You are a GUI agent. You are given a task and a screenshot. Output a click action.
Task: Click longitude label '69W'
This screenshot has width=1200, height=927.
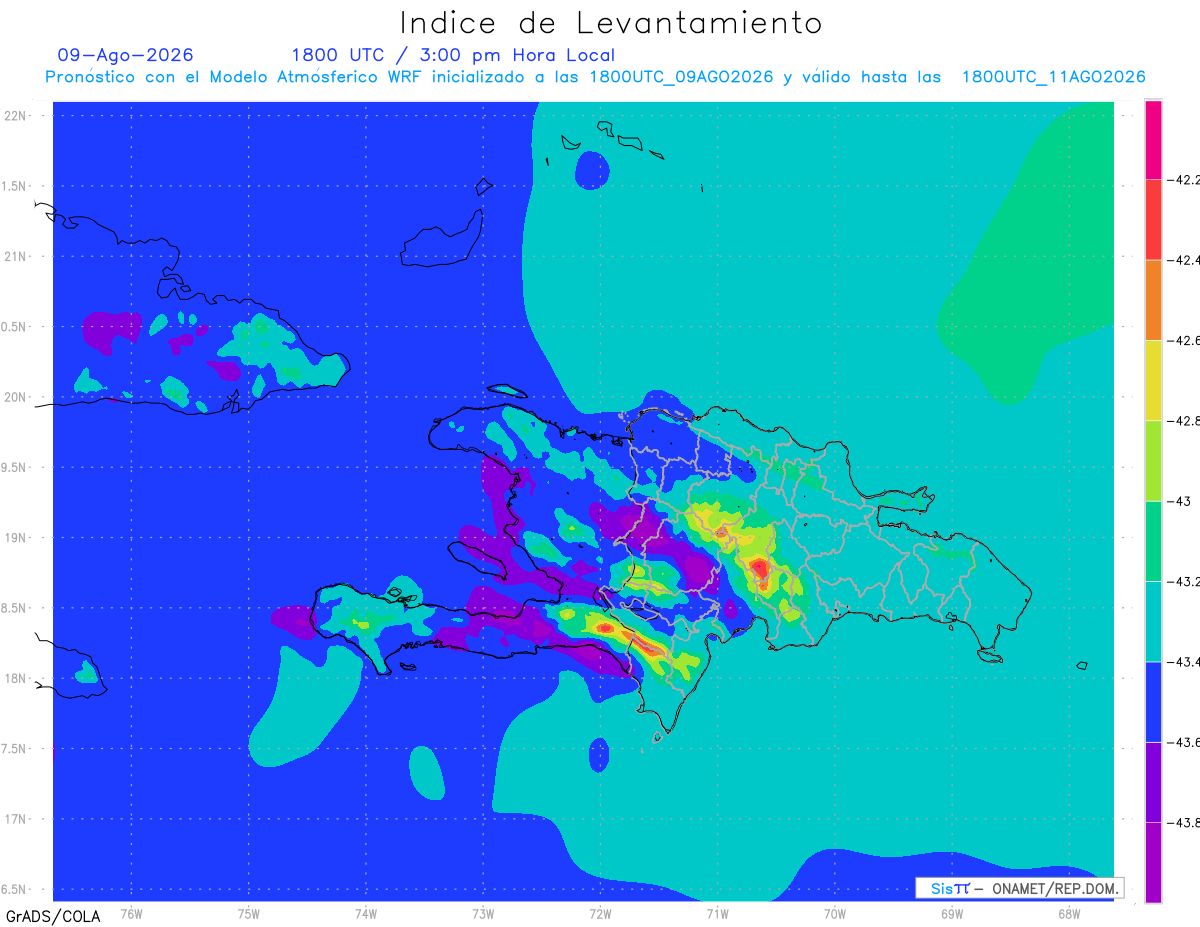point(952,914)
